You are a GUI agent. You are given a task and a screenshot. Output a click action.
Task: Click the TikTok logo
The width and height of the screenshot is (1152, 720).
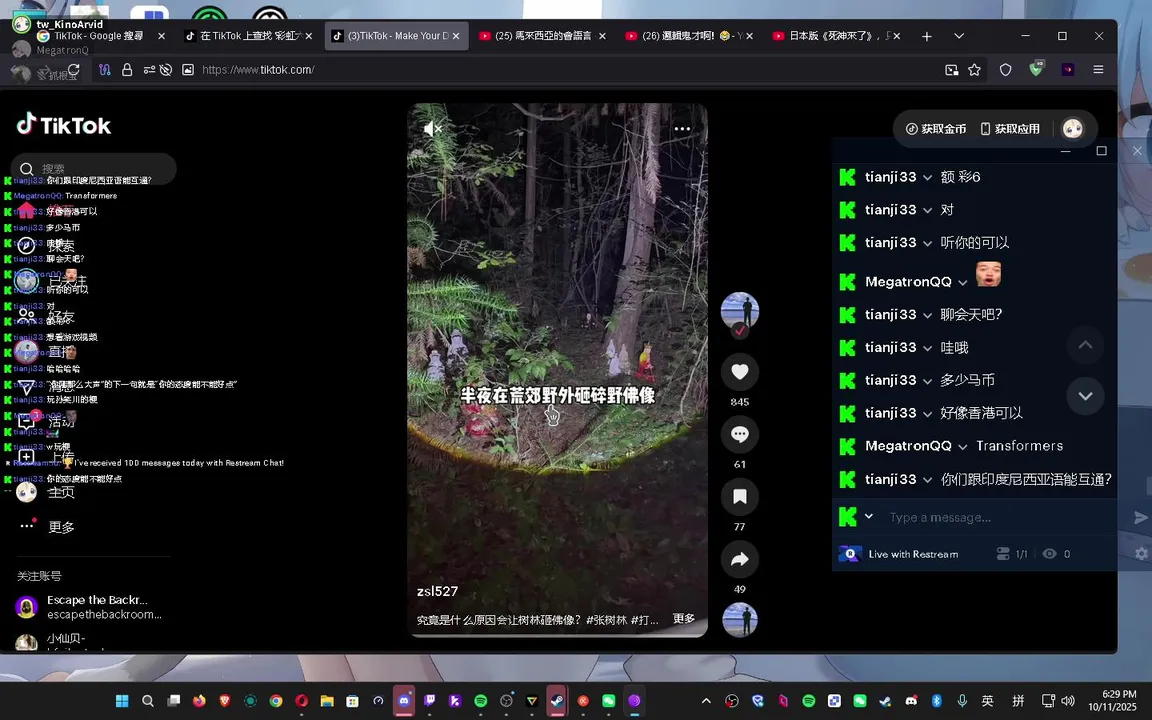point(64,125)
